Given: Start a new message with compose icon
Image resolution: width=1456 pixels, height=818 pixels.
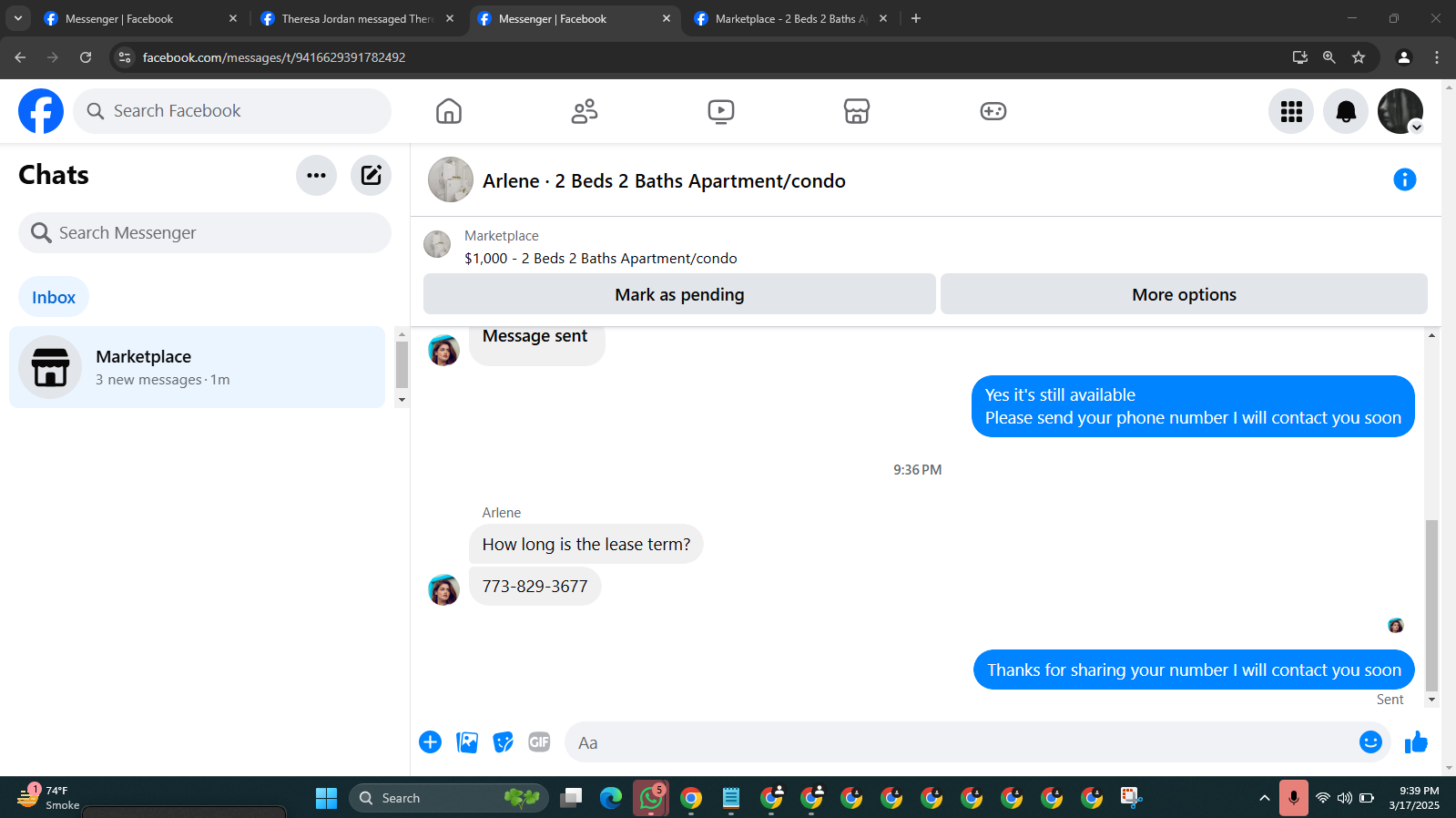Looking at the screenshot, I should pos(371,175).
